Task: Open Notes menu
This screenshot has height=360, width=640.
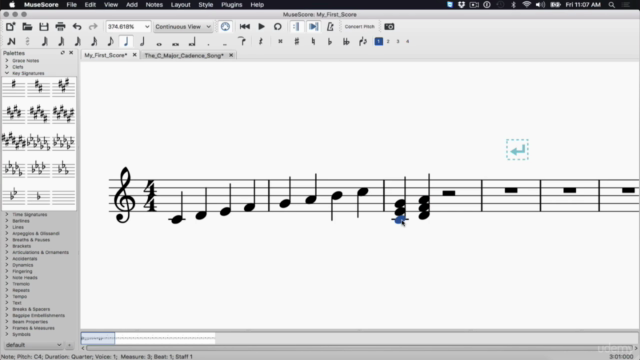Action: [154, 4]
